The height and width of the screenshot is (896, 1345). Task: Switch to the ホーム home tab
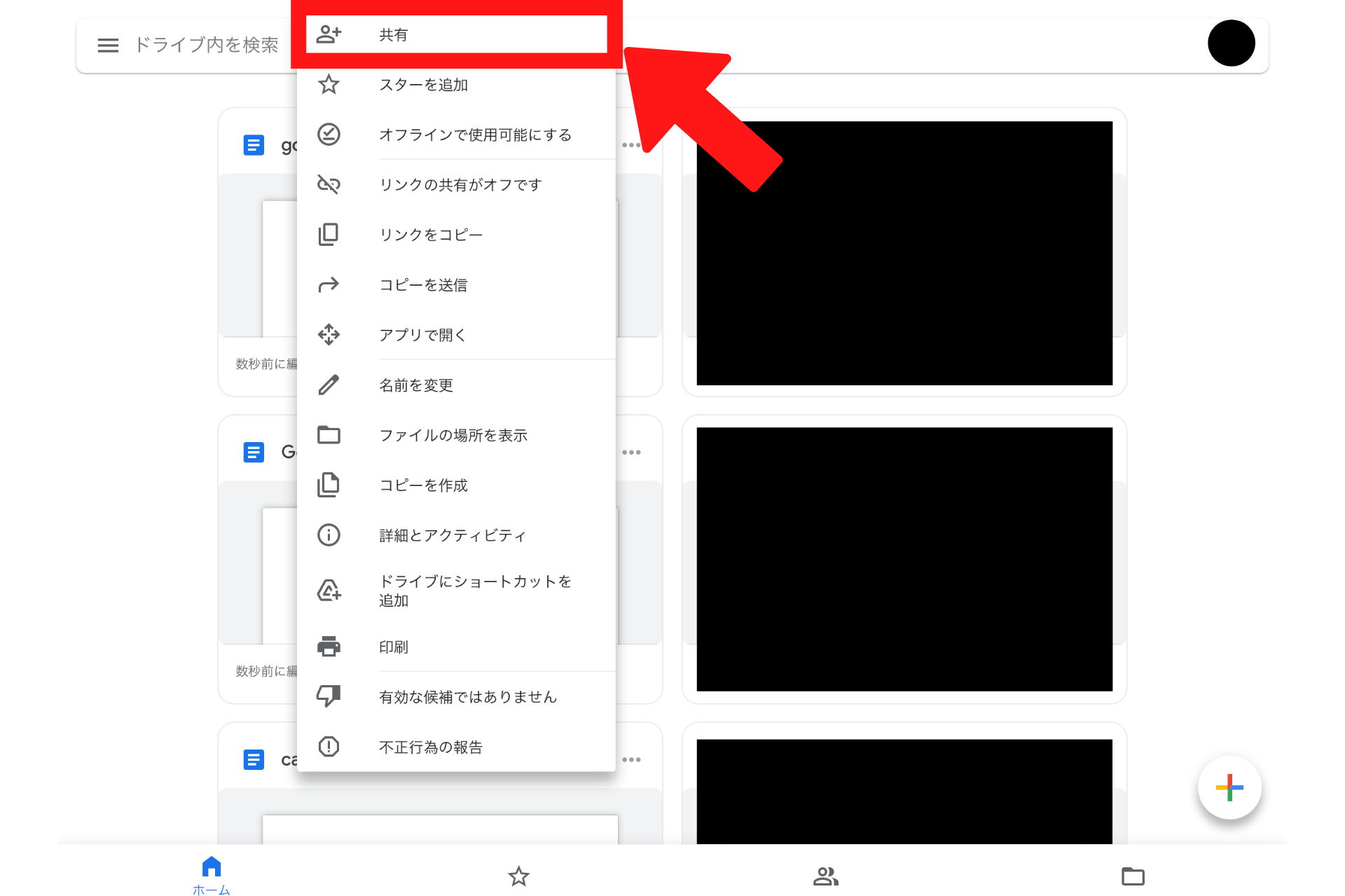point(212,876)
